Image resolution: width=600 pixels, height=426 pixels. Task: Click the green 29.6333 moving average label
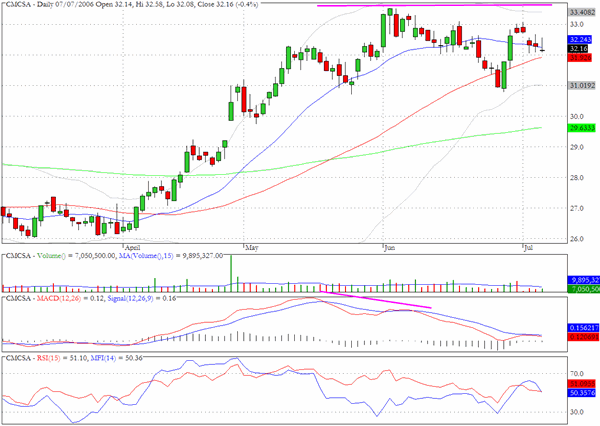[x=582, y=128]
